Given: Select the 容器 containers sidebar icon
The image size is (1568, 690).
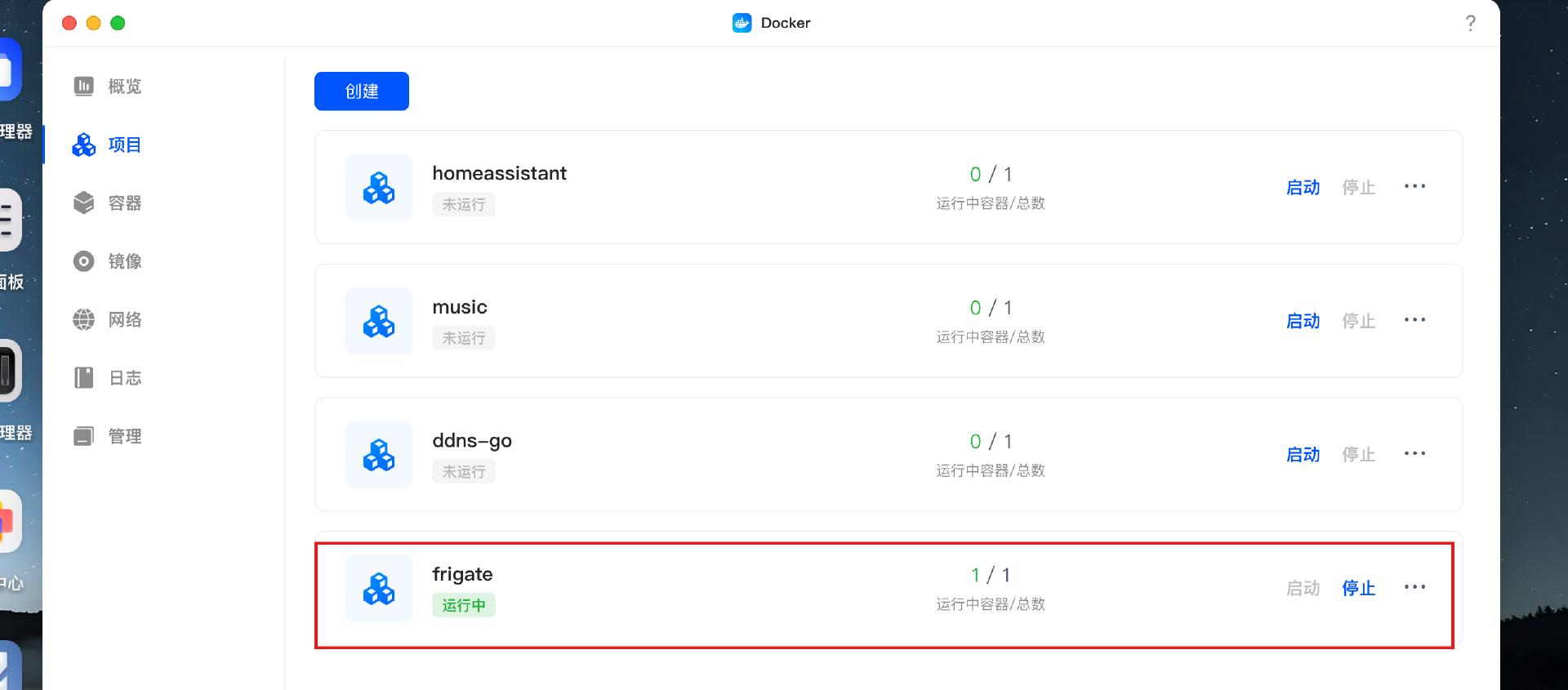Looking at the screenshot, I should pyautogui.click(x=83, y=203).
